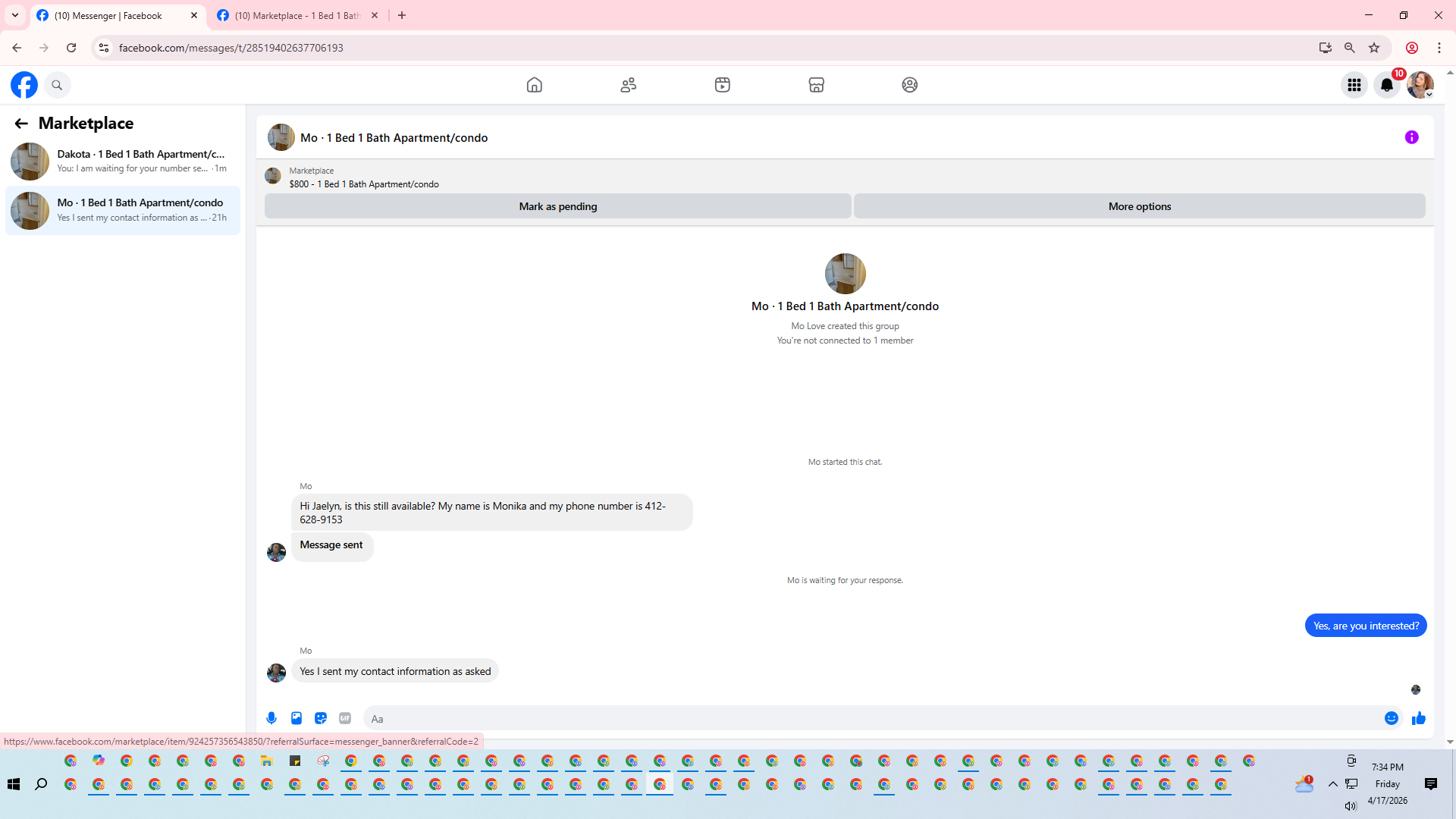Click the More options button
1456x819 pixels.
coord(1139,206)
